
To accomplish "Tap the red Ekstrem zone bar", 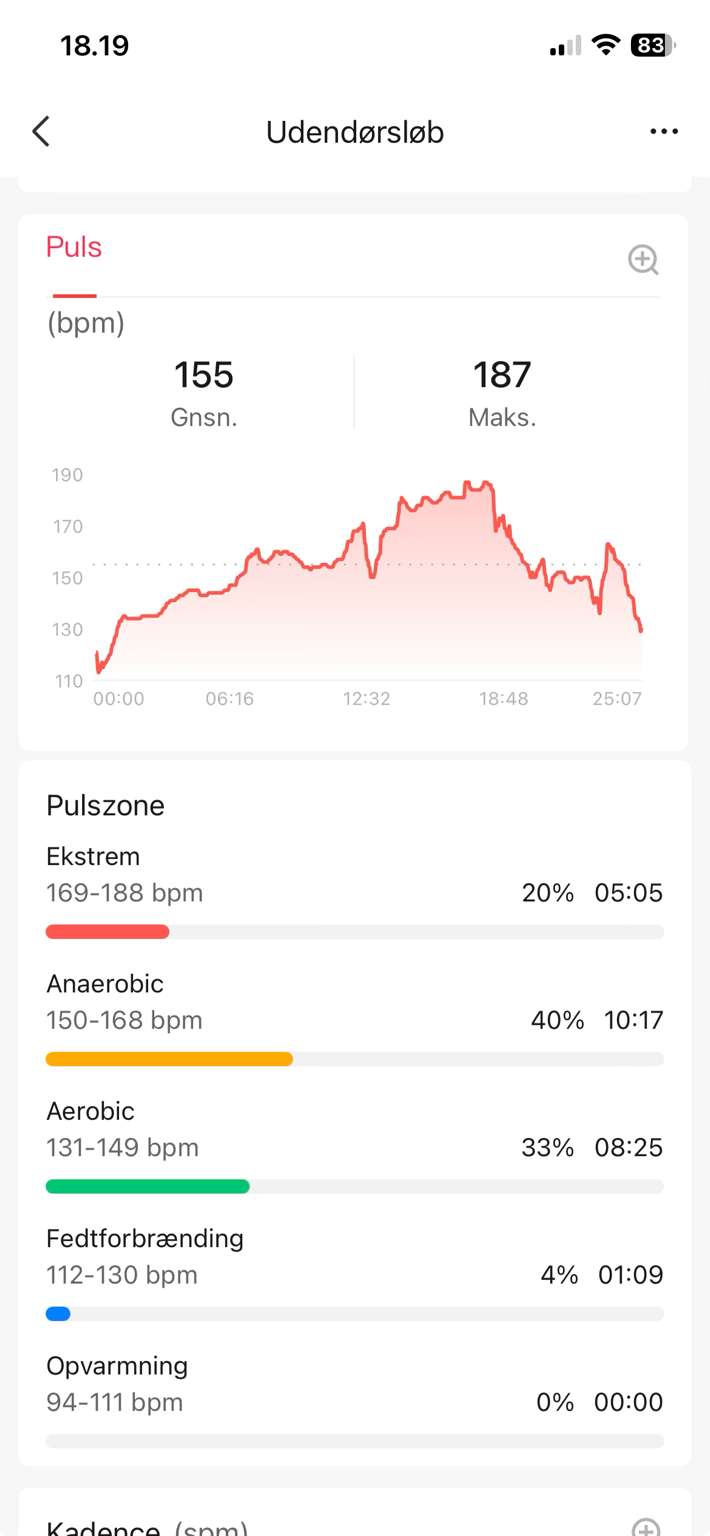I will [107, 932].
